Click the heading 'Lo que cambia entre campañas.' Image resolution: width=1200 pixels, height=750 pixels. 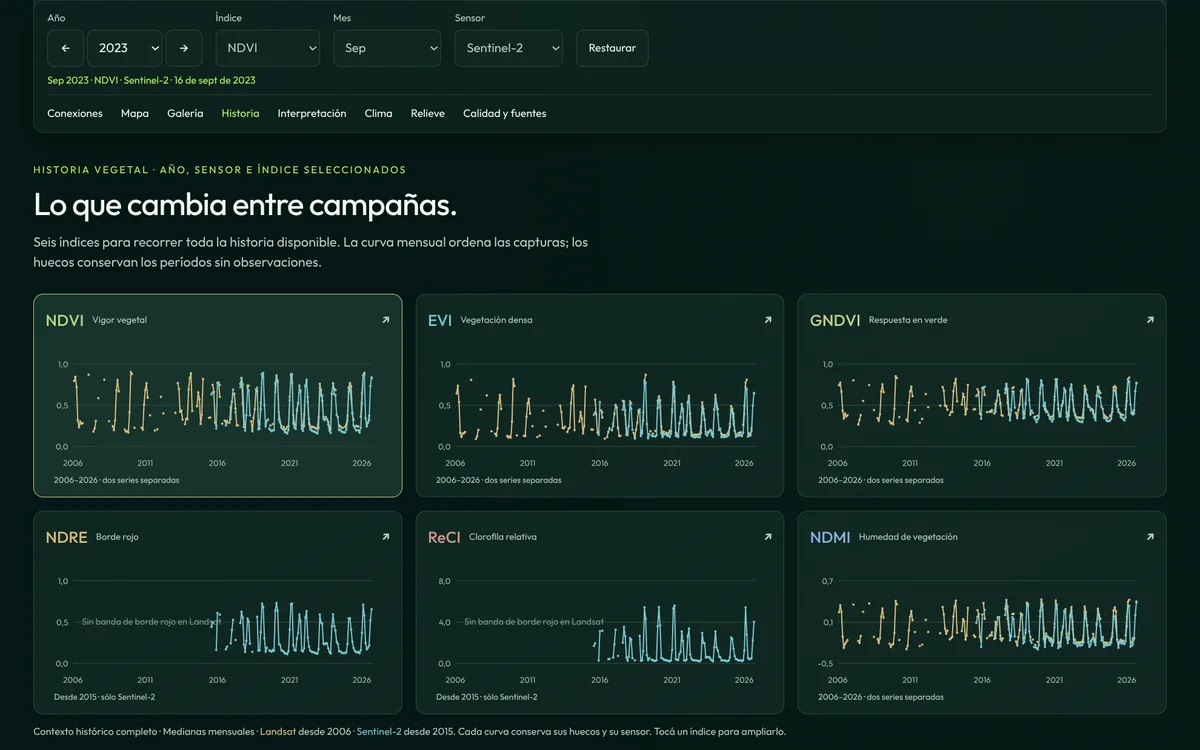pyautogui.click(x=245, y=205)
